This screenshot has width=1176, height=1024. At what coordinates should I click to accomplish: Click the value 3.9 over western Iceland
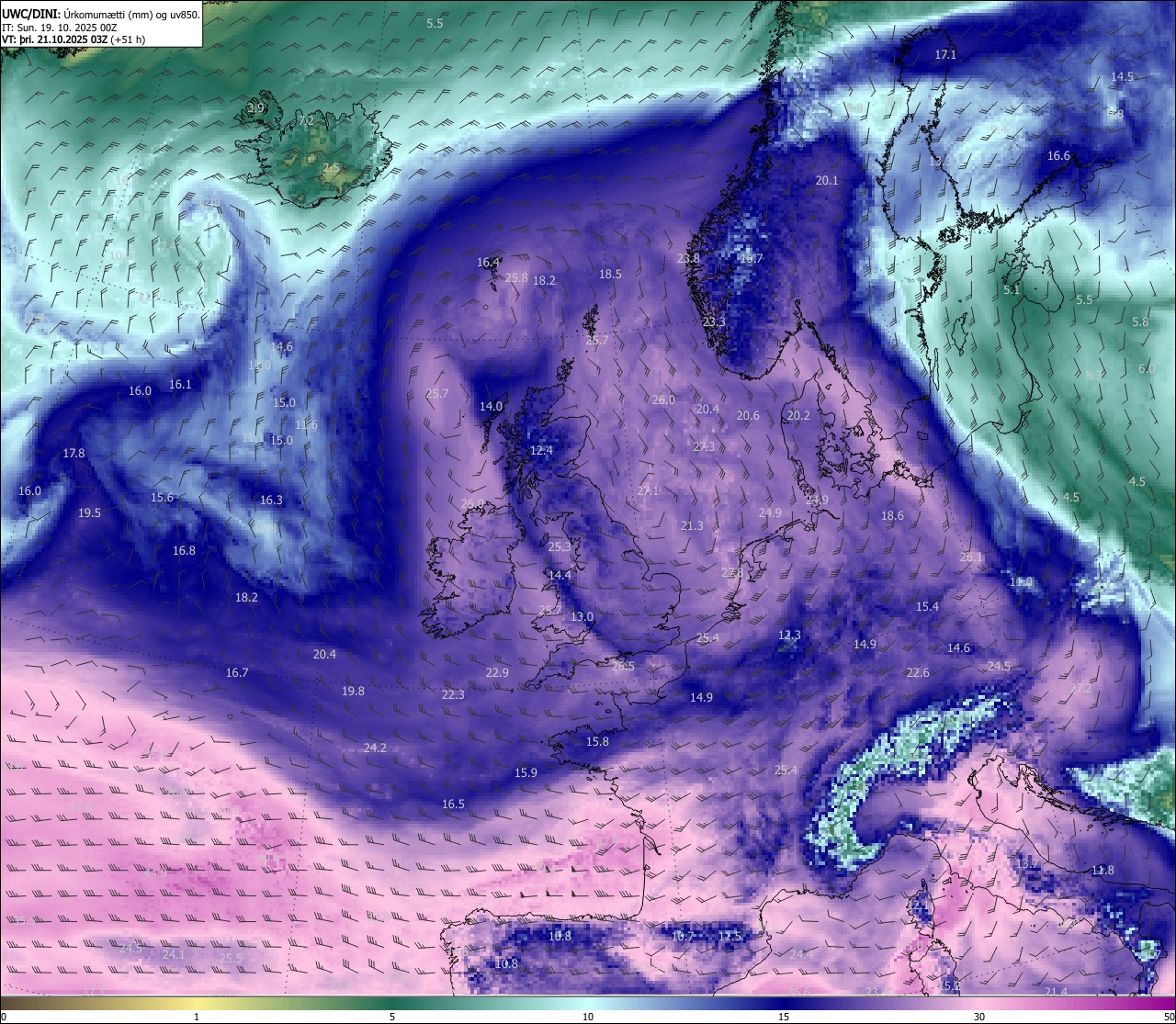256,108
